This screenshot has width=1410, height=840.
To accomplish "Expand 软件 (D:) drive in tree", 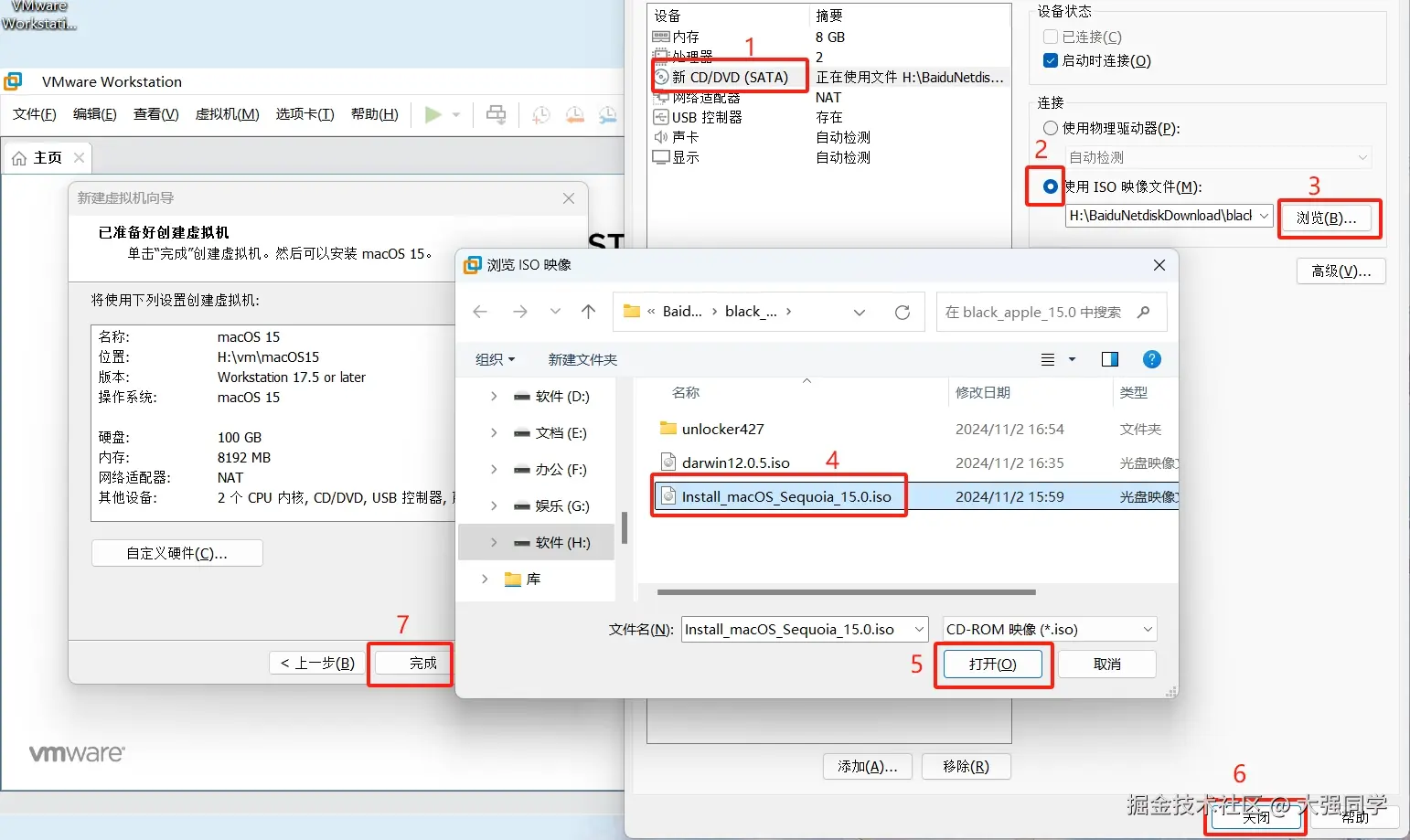I will 494,396.
